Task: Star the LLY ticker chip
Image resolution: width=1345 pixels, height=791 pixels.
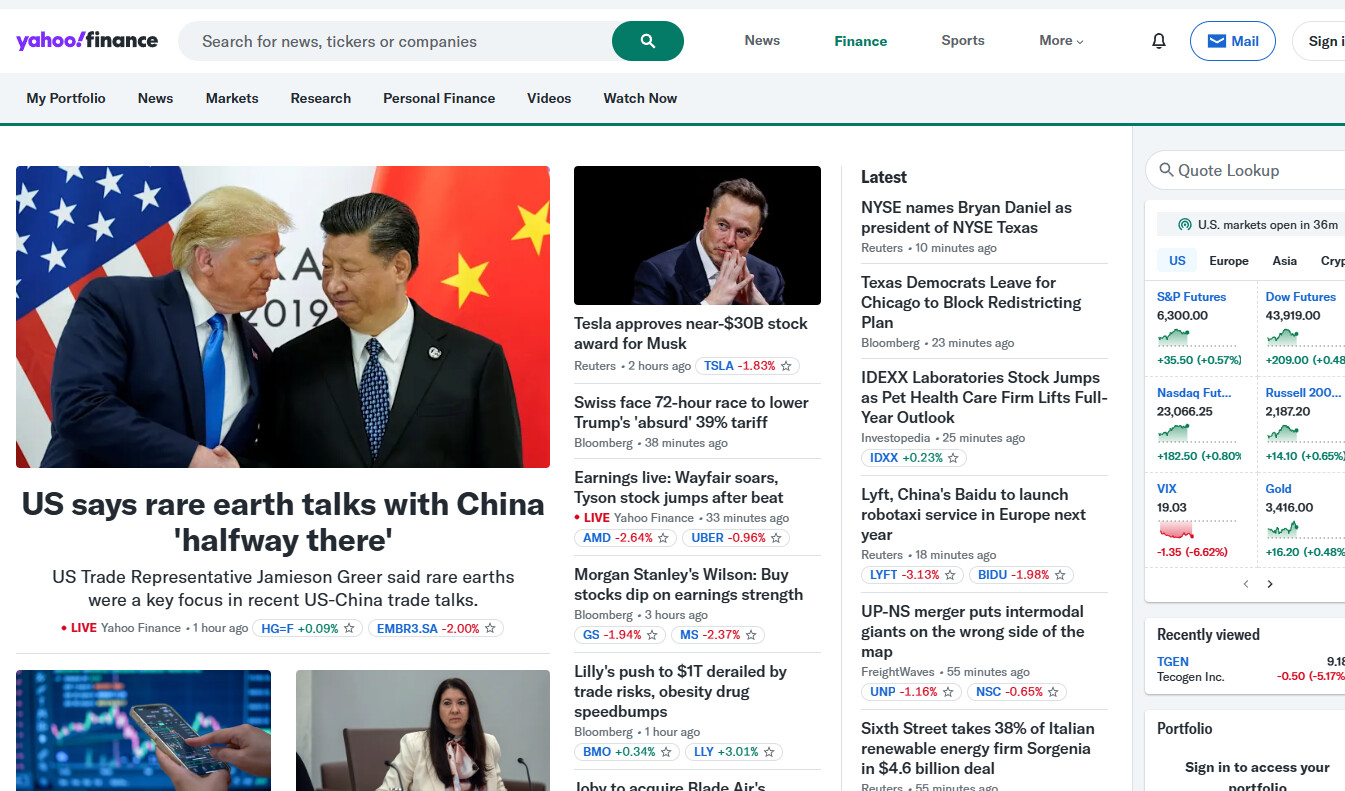Action: (x=769, y=752)
